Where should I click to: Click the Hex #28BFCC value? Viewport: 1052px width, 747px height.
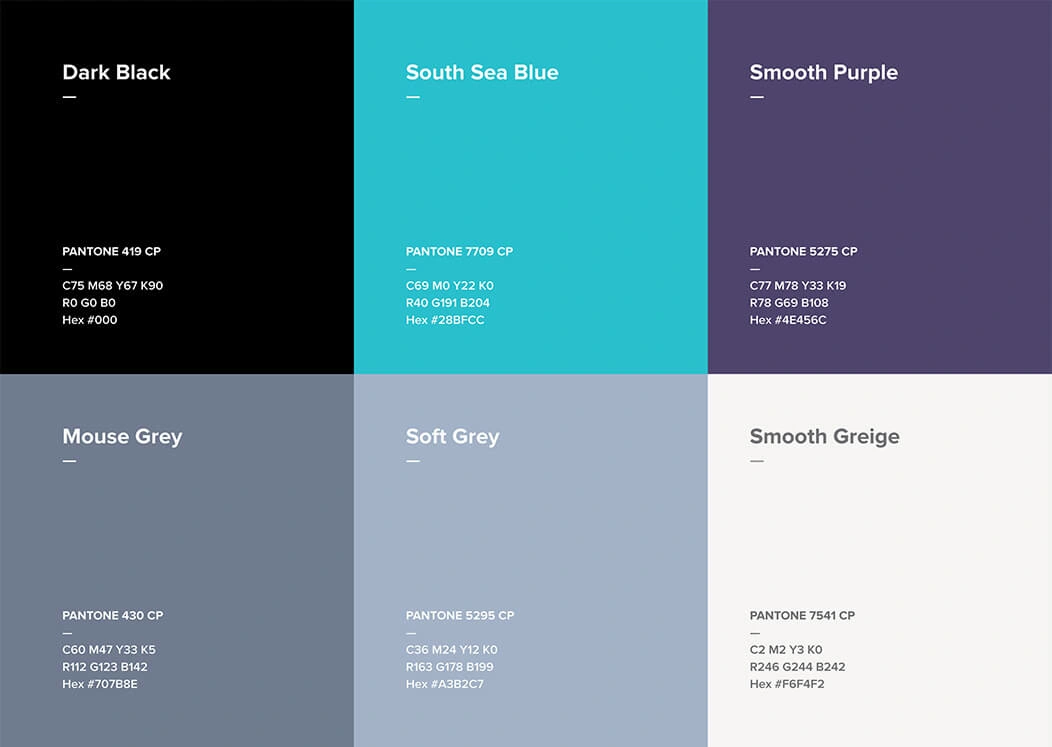(445, 320)
